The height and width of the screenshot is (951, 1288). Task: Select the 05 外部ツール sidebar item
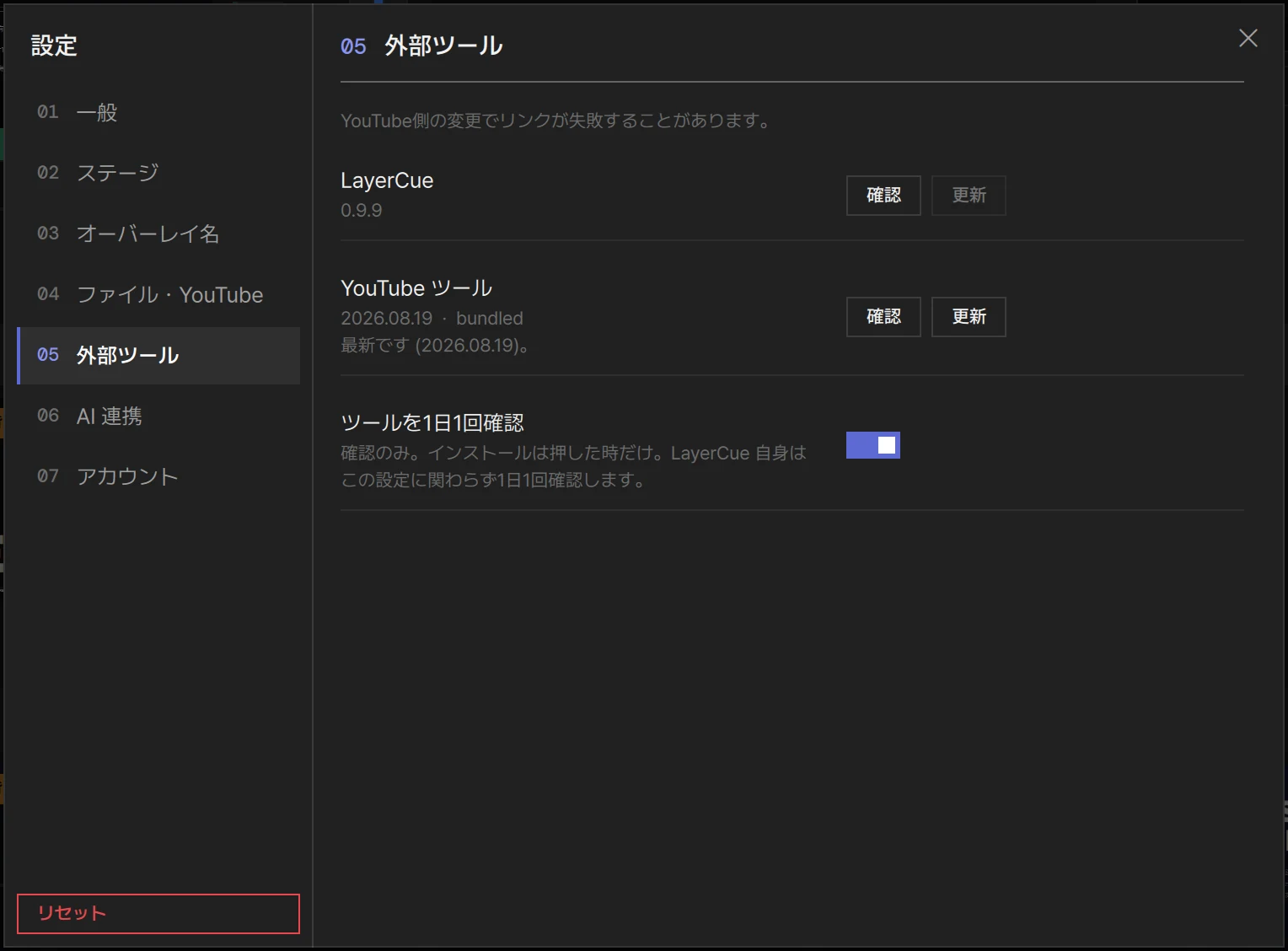point(158,355)
